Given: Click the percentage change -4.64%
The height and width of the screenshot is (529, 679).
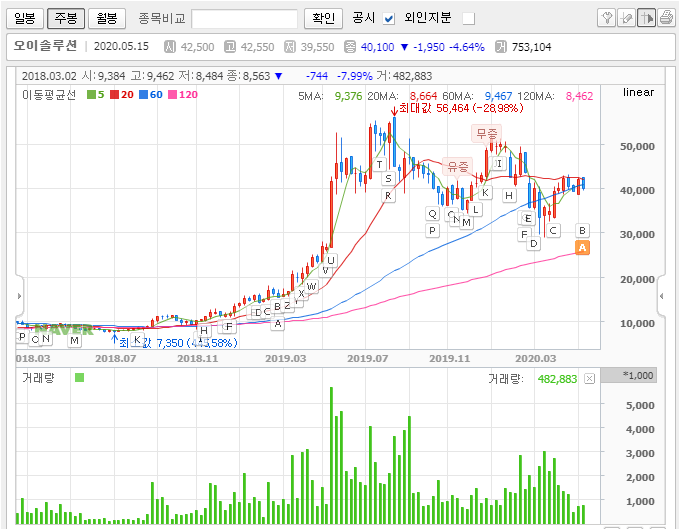Looking at the screenshot, I should (x=466, y=47).
